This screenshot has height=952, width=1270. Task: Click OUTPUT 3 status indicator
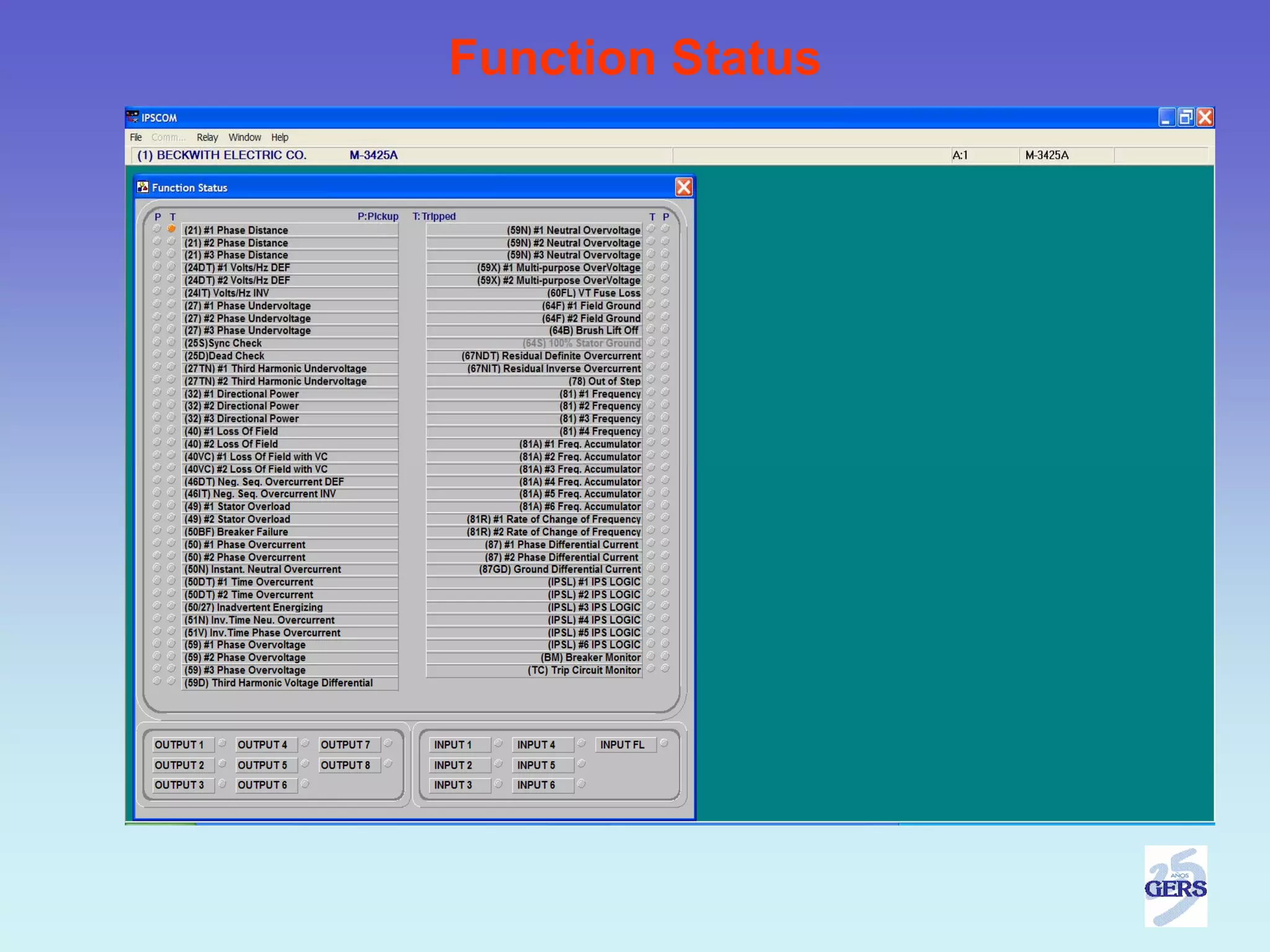tap(222, 783)
